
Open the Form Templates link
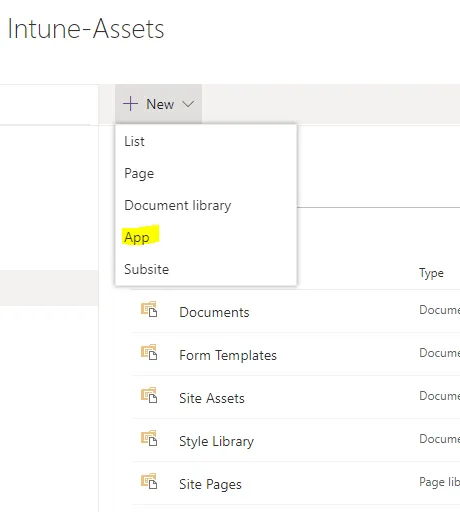228,355
